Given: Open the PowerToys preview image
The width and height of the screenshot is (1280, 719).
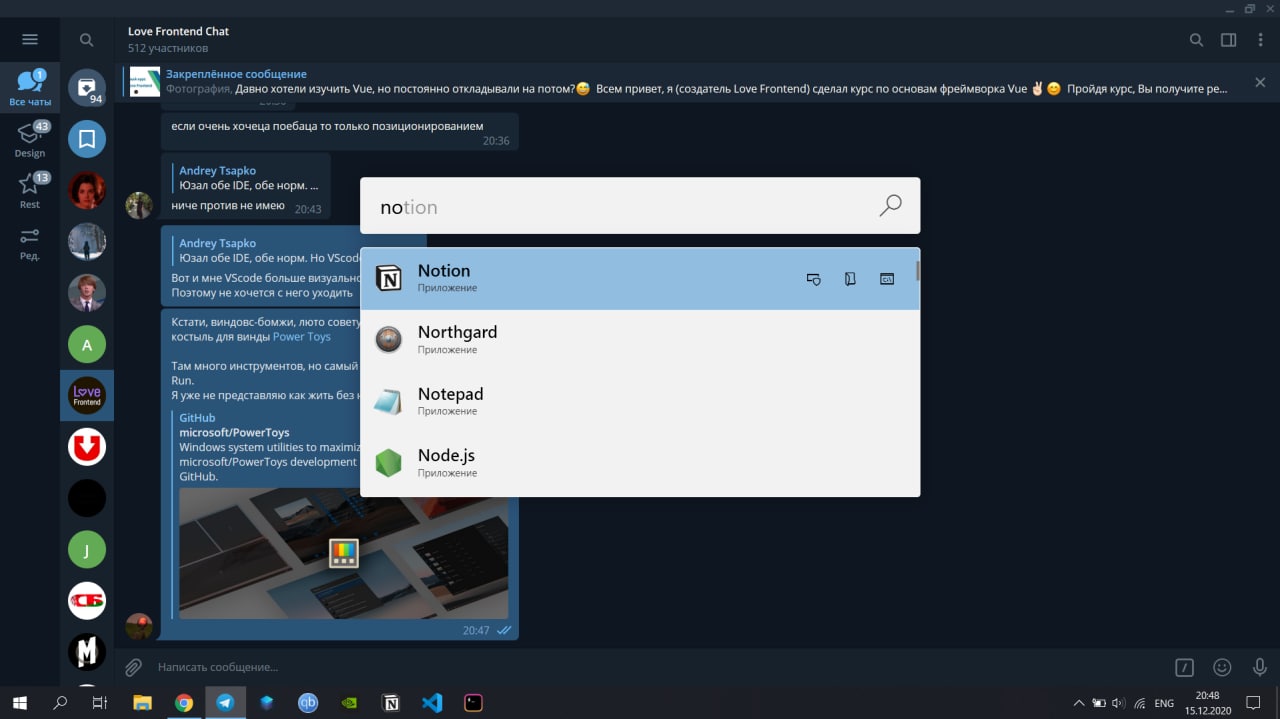Looking at the screenshot, I should pyautogui.click(x=343, y=553).
